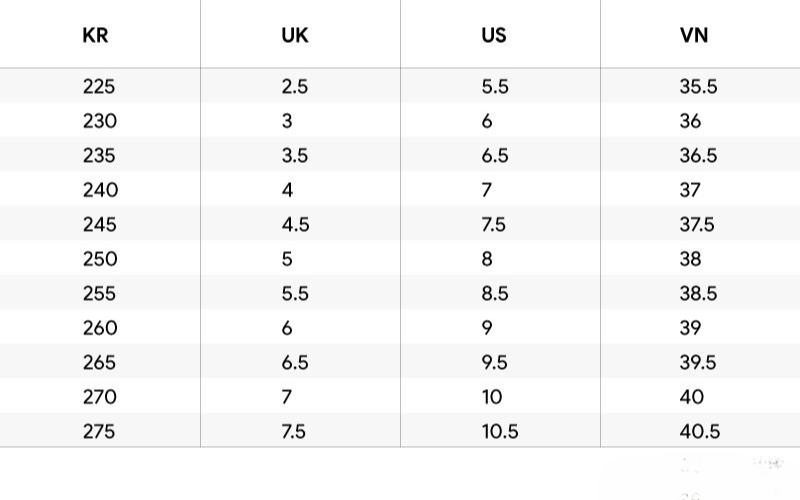Click the US column header

(494, 35)
